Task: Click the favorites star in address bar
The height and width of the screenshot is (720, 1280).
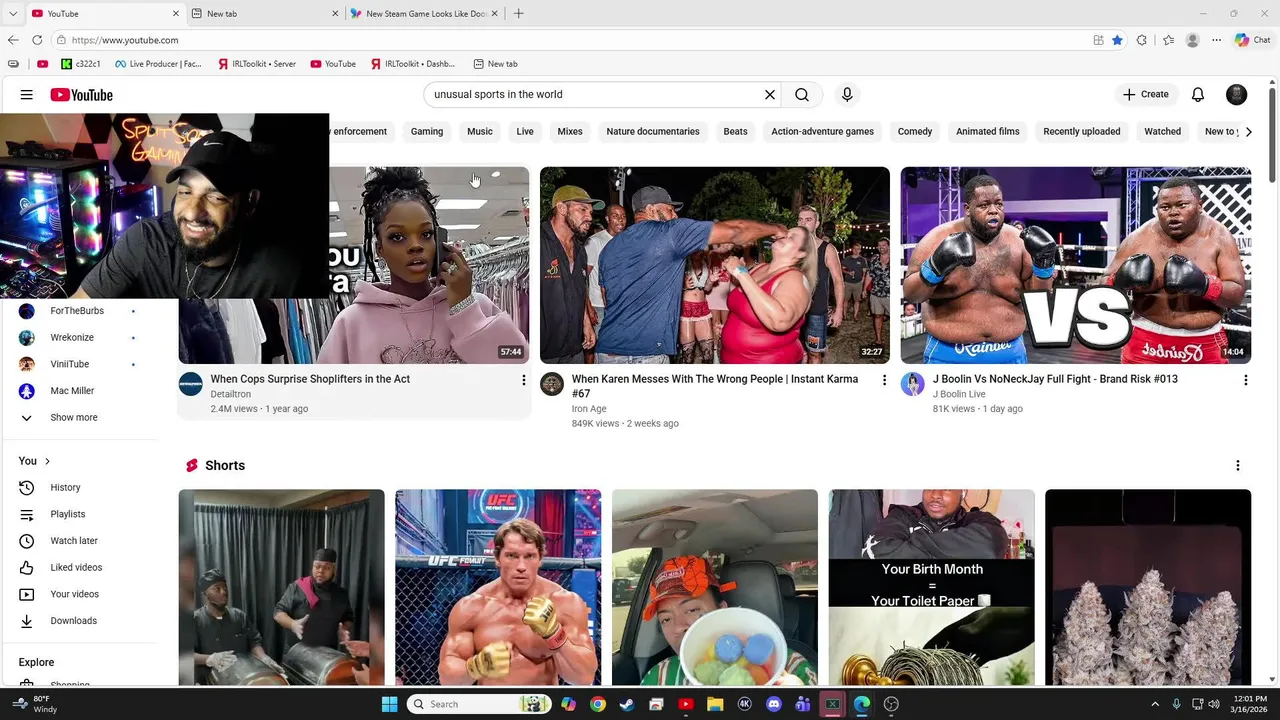Action: (x=1117, y=40)
